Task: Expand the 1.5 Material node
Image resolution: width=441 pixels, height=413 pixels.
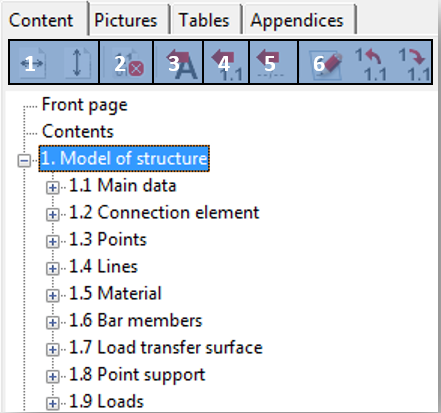Action: [52, 296]
